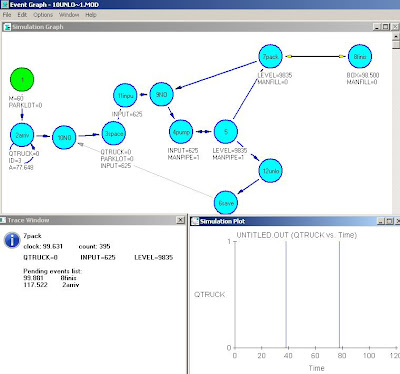Screen dimensions: 400x374
Task: Select the edge between 7pack and 8finis
Action: pos(315,56)
